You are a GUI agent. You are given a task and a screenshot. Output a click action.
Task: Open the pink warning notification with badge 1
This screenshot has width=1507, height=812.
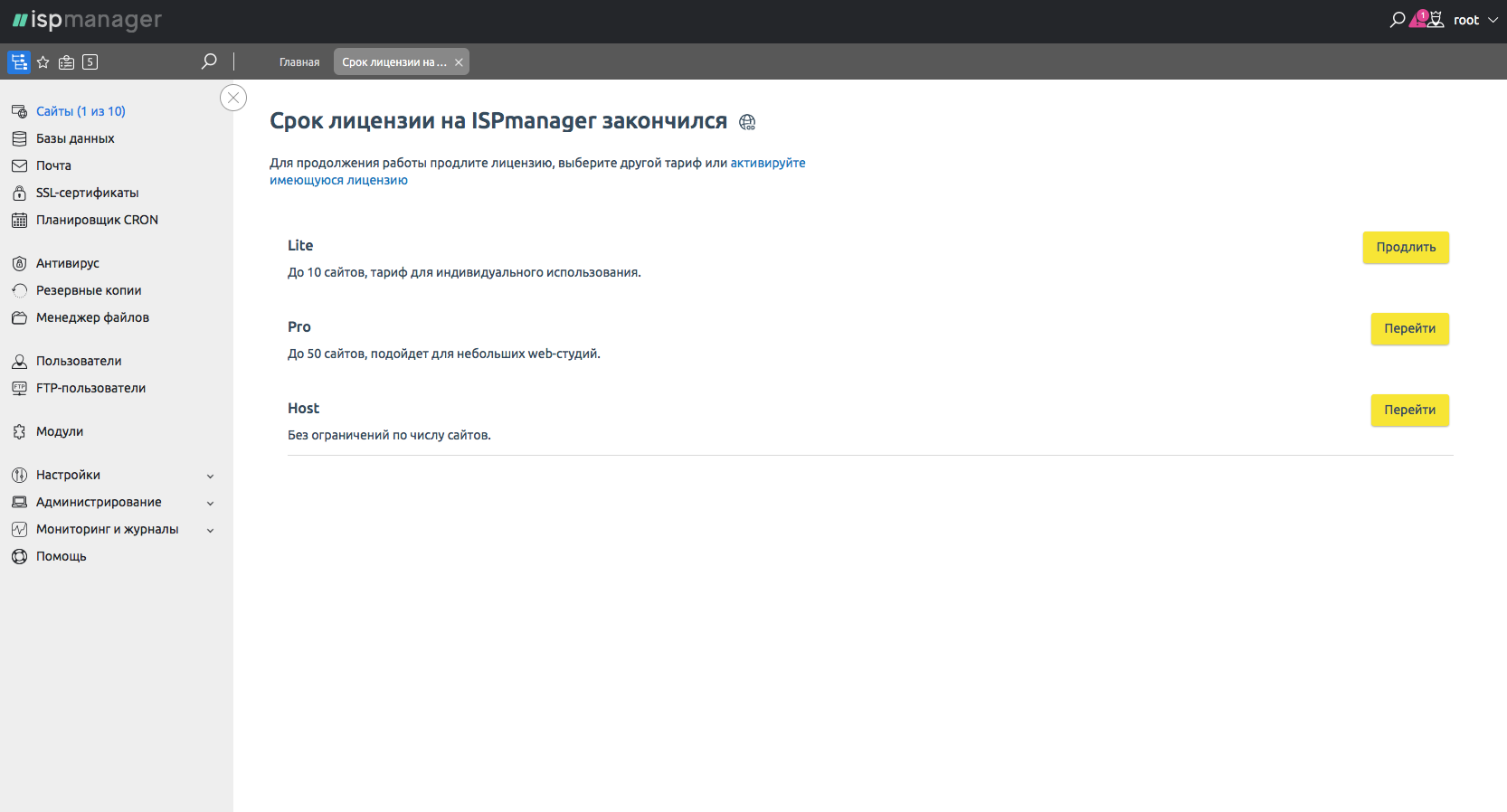1417,19
